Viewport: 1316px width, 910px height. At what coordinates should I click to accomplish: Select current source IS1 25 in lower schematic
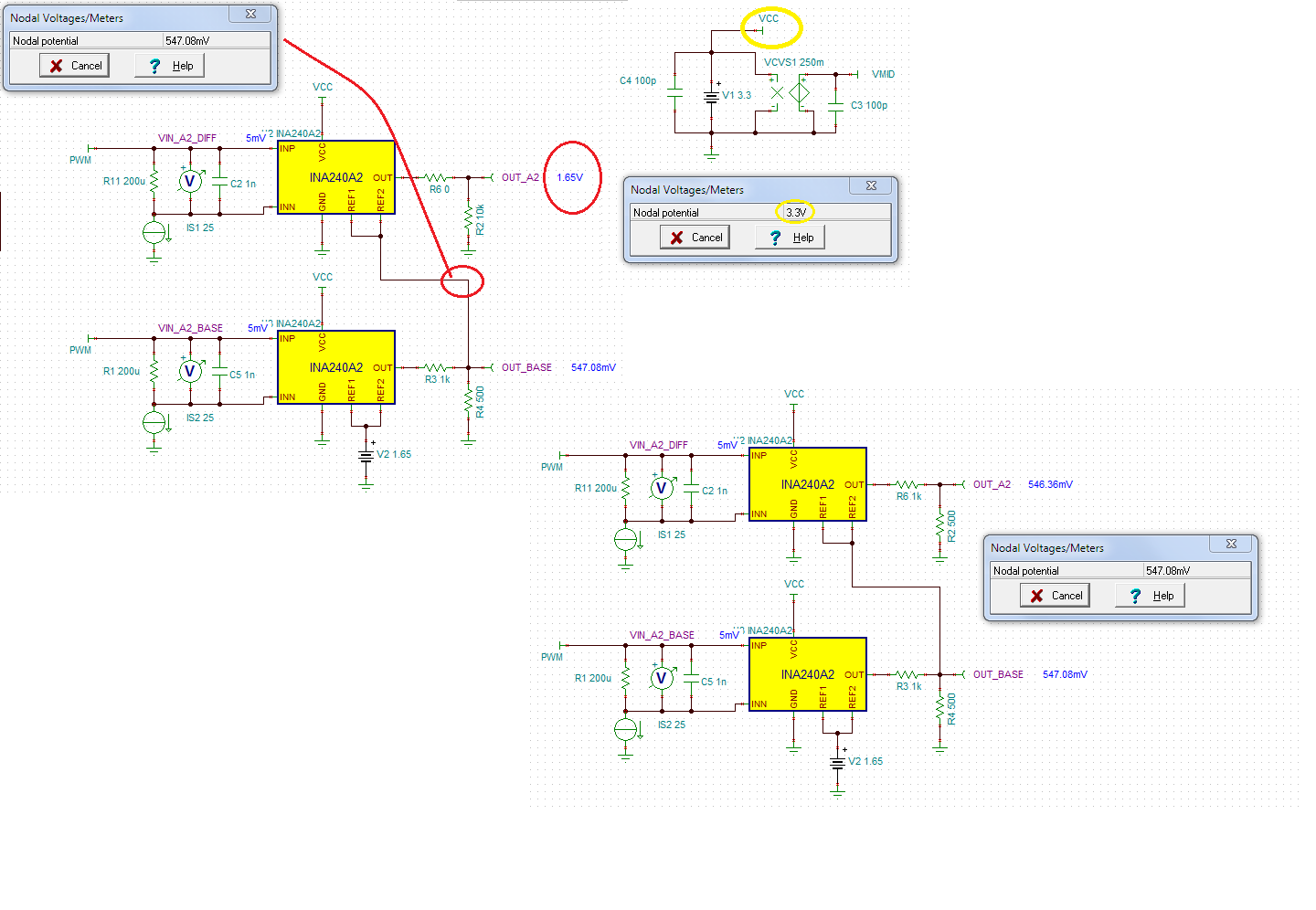click(x=626, y=539)
